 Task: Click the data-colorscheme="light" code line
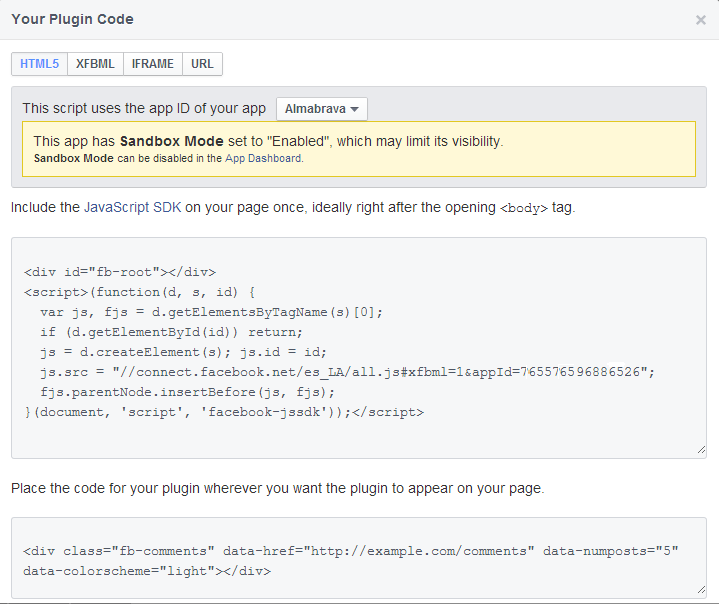point(147,571)
